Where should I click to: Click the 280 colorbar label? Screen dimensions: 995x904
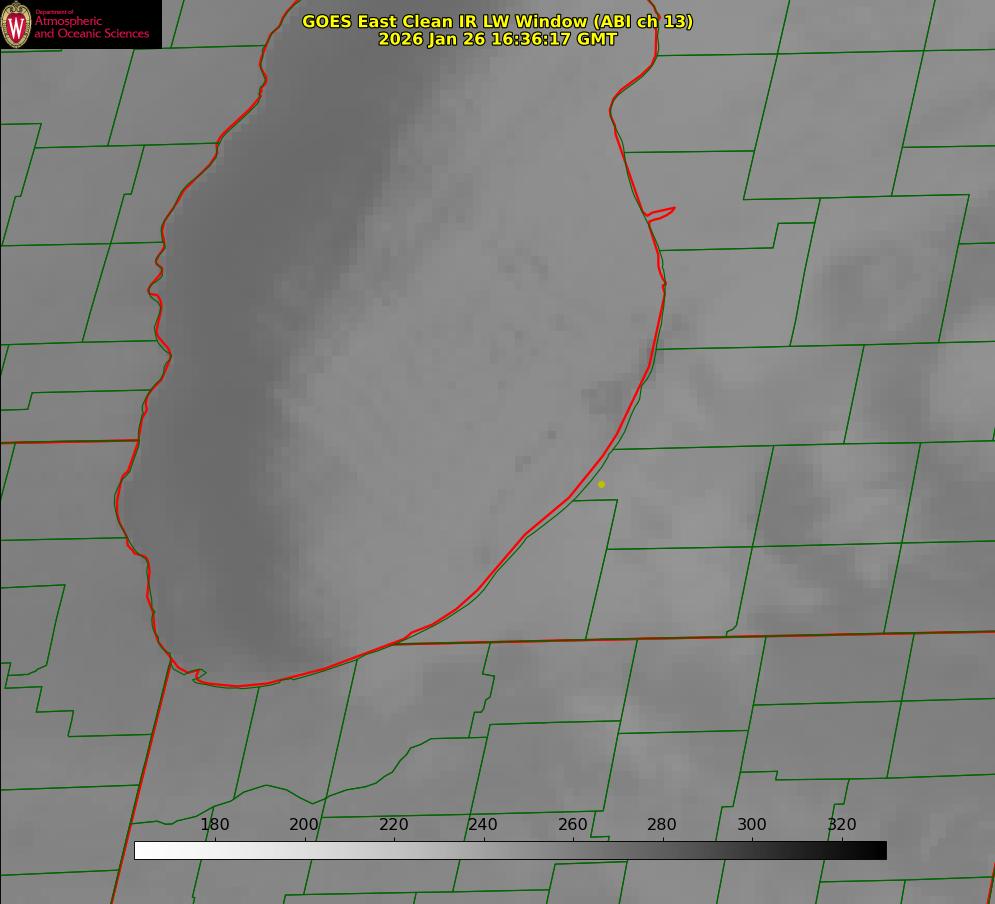662,824
